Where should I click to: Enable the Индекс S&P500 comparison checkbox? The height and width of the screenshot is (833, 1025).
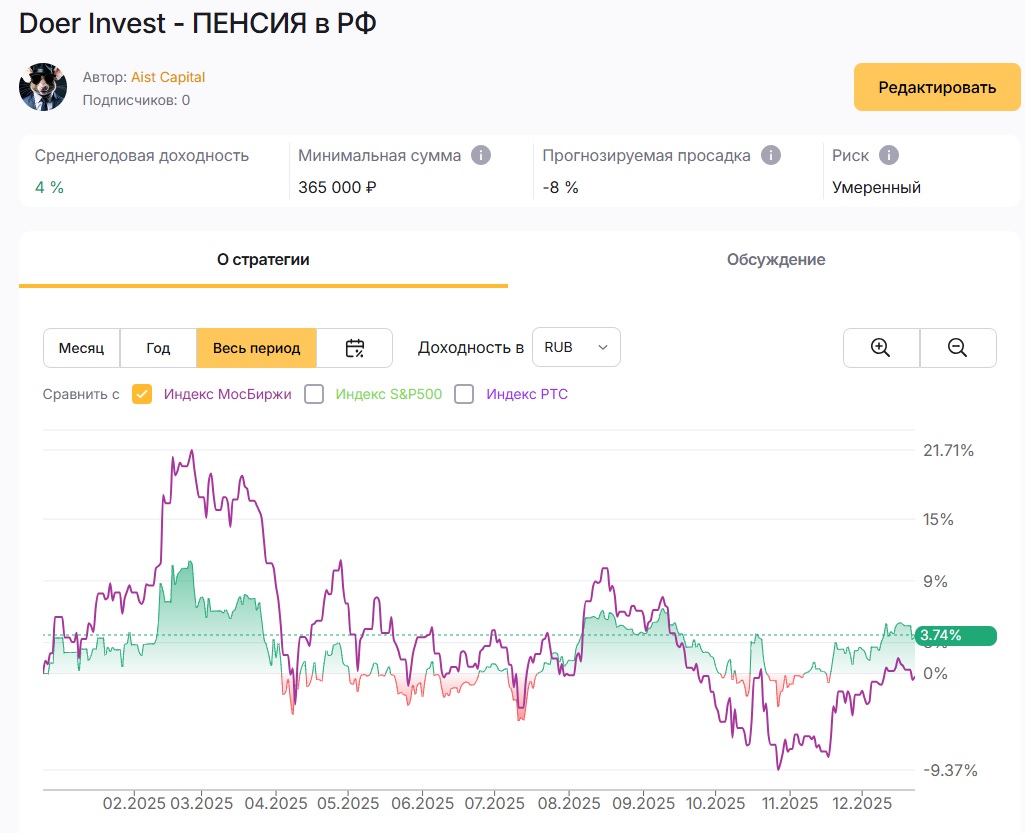pyautogui.click(x=314, y=394)
